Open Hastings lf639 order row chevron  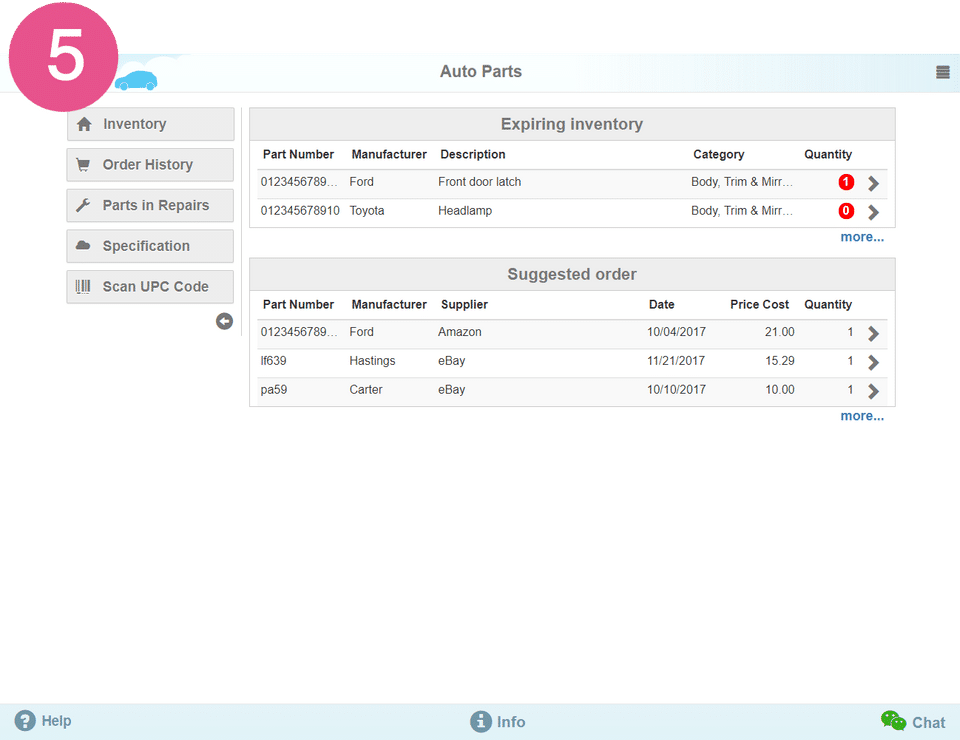click(874, 362)
